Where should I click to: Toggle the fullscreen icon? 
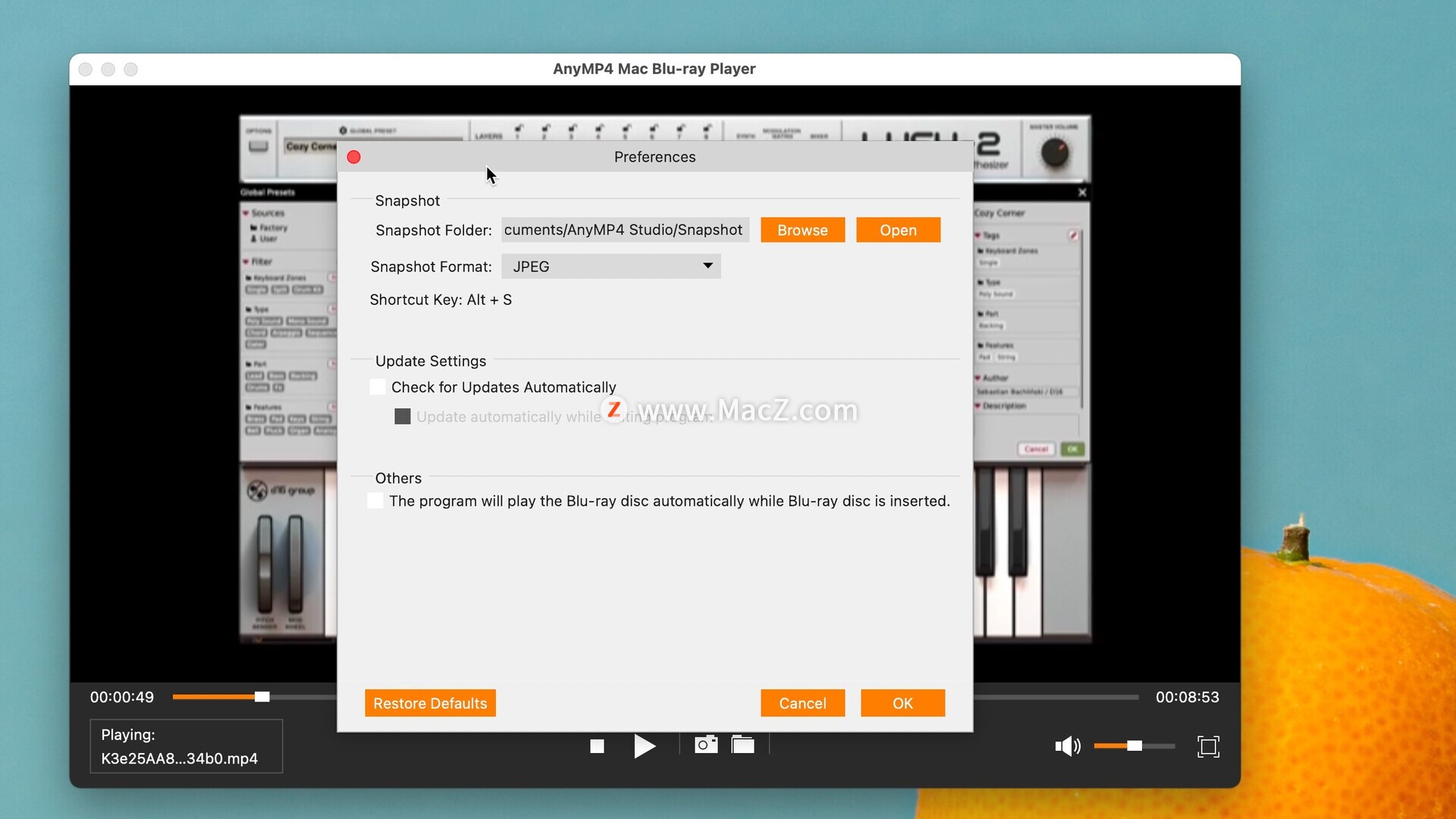click(1208, 746)
